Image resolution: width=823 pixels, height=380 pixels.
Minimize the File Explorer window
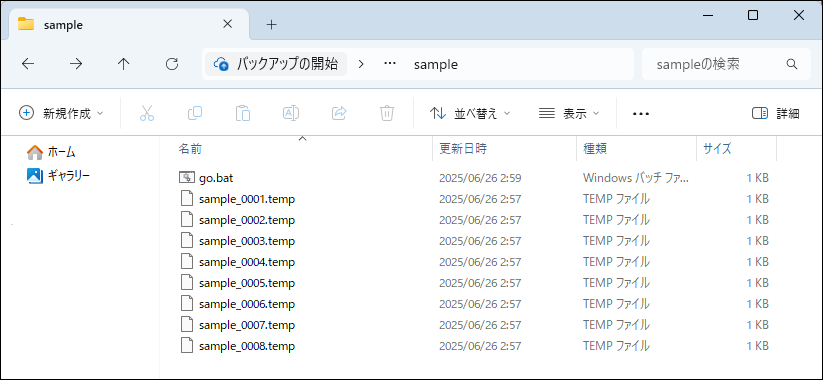point(709,15)
